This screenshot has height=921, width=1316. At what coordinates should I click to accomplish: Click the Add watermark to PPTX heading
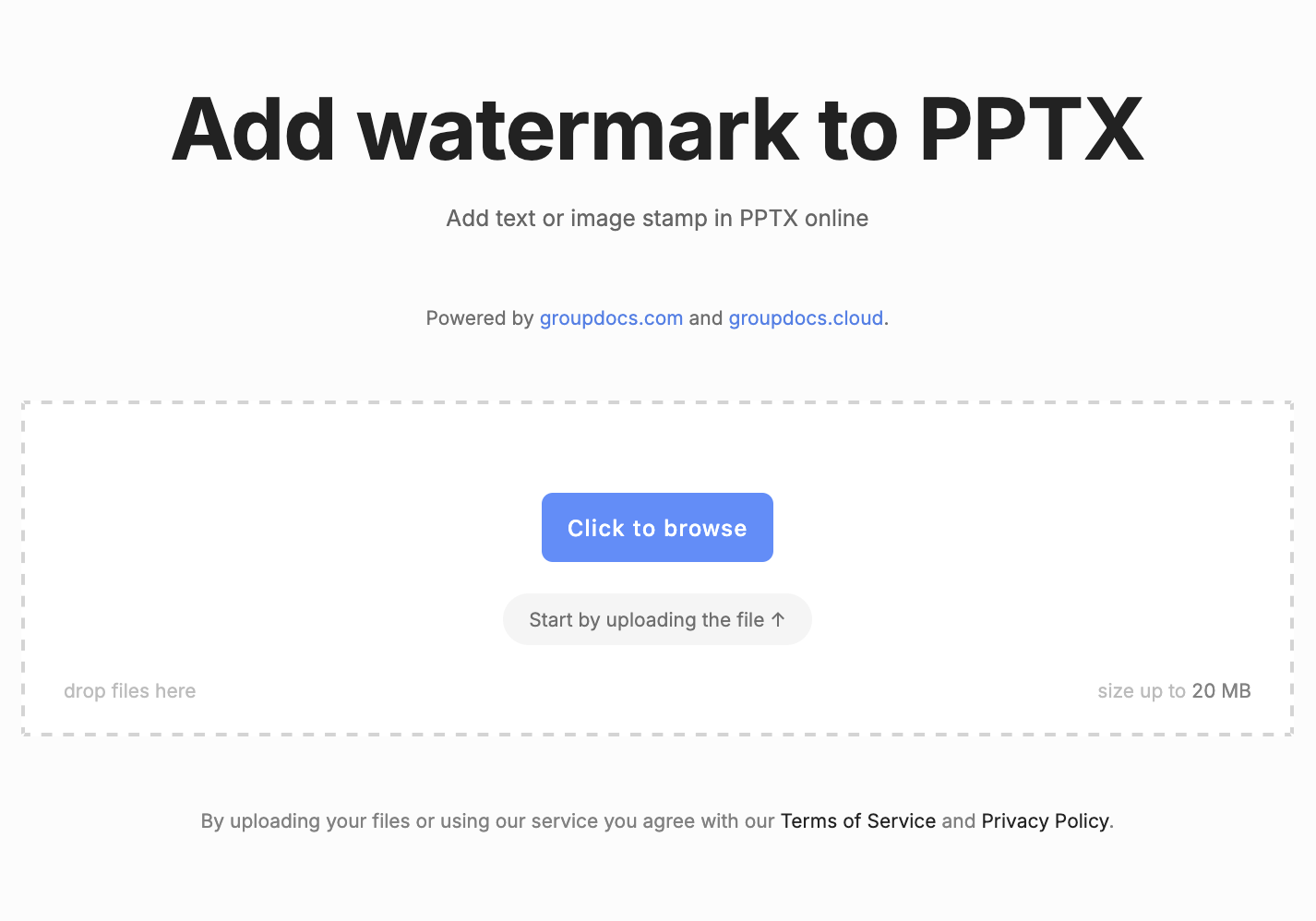click(x=657, y=129)
